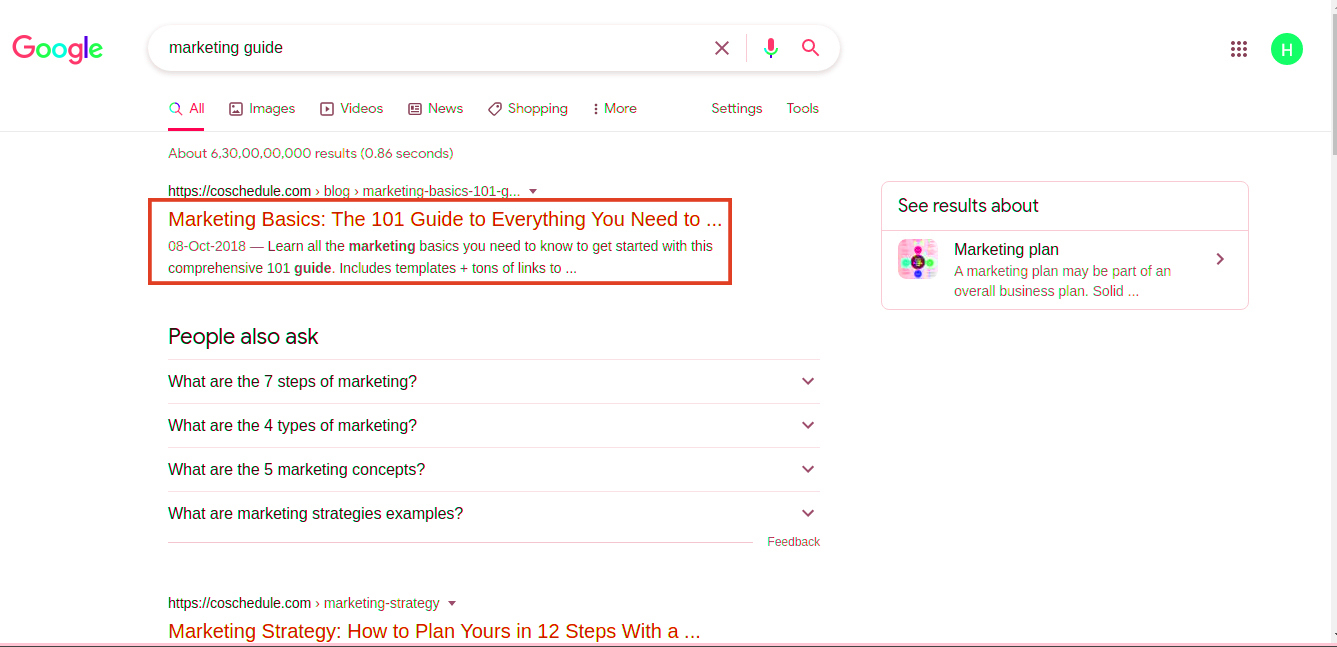
Task: Clear the search query using the X icon
Action: click(x=721, y=47)
